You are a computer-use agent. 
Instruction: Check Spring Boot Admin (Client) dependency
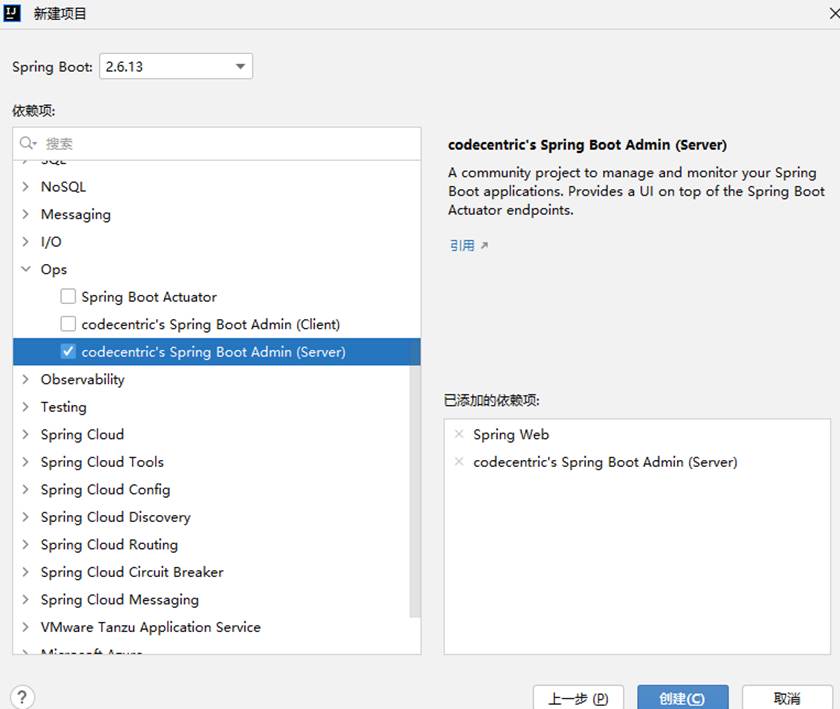click(x=68, y=324)
